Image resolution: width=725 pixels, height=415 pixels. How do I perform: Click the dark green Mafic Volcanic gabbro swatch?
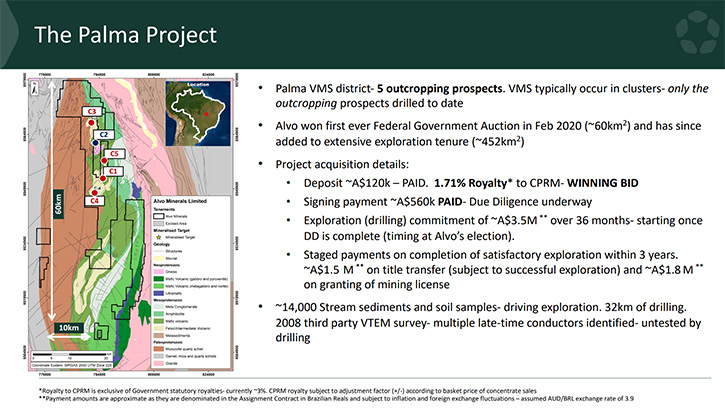159,279
